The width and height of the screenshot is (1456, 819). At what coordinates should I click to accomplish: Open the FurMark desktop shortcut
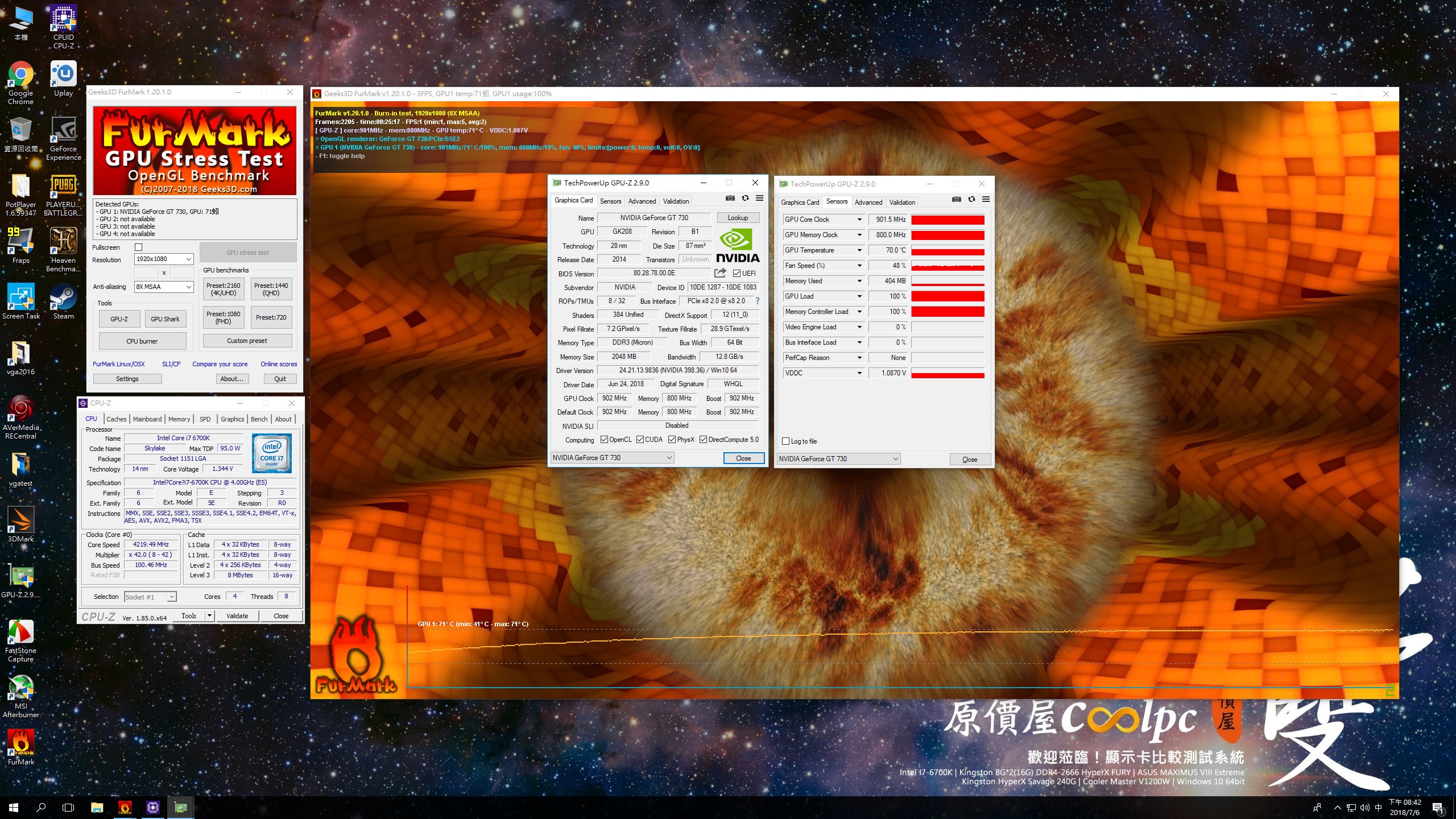[x=20, y=747]
